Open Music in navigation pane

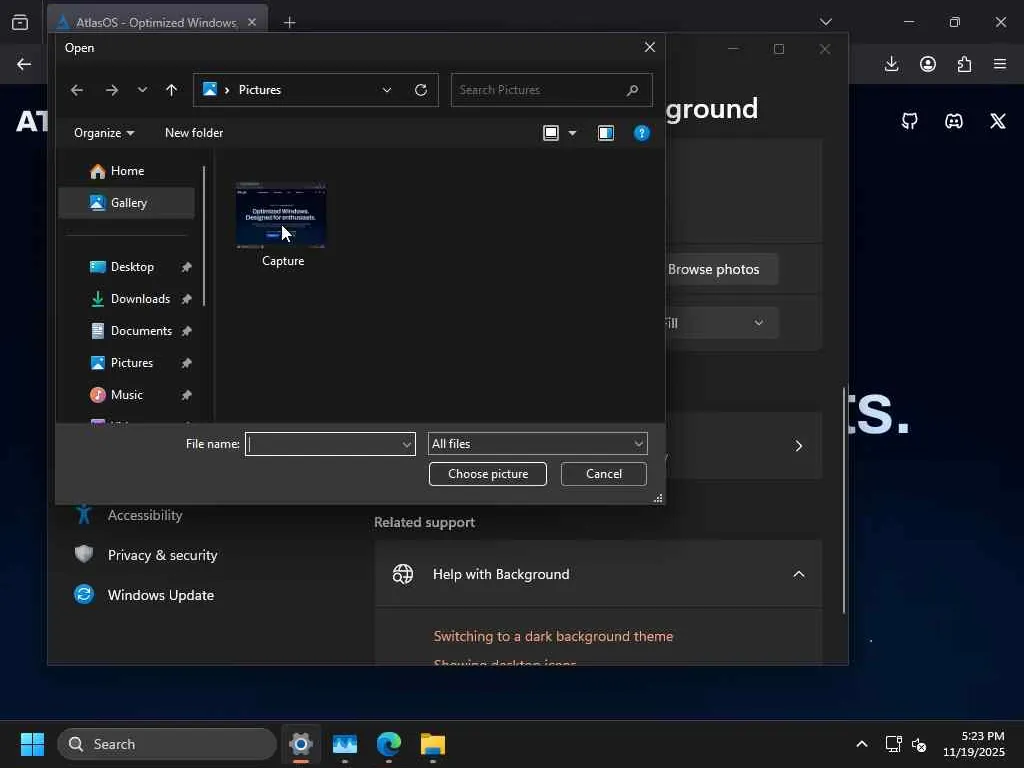click(127, 395)
